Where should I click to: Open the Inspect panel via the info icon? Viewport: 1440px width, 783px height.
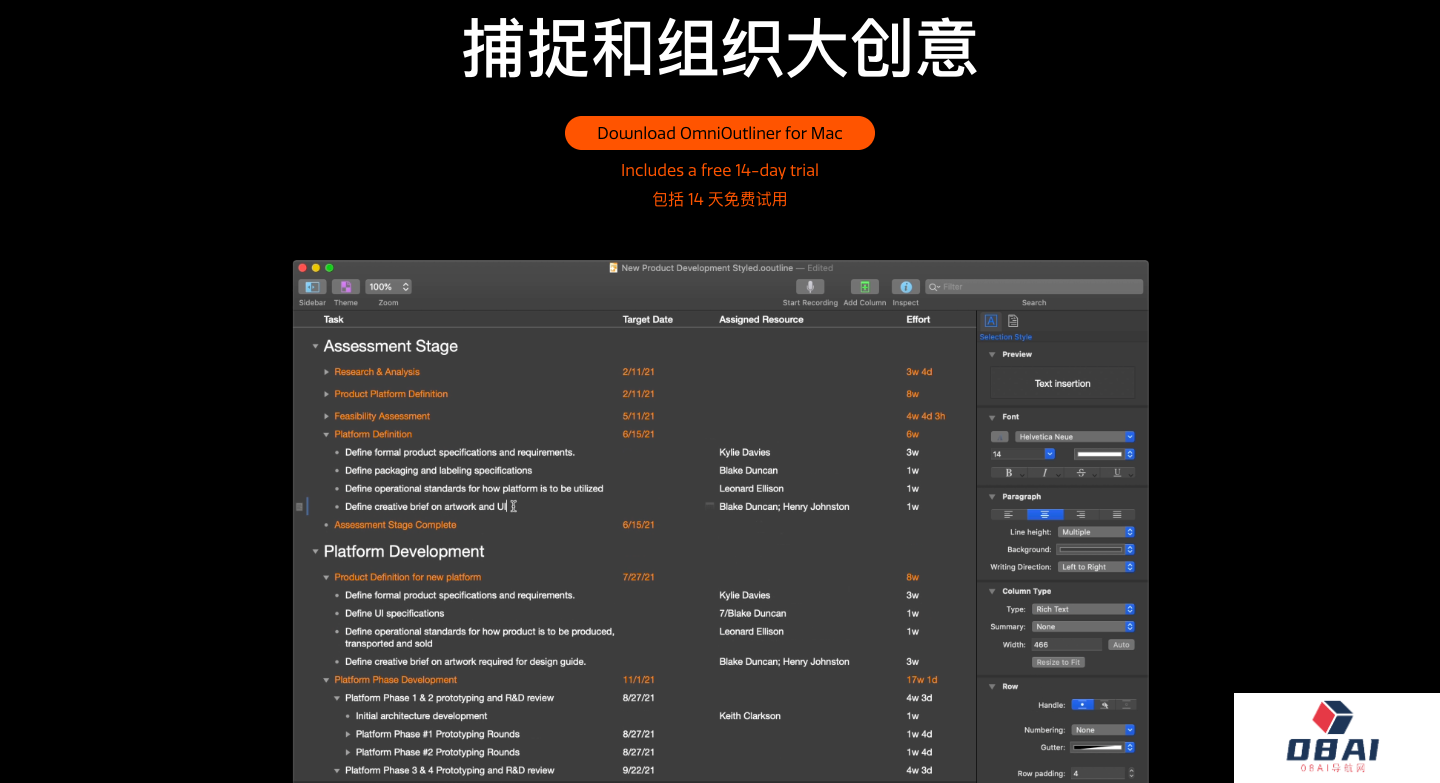point(905,287)
